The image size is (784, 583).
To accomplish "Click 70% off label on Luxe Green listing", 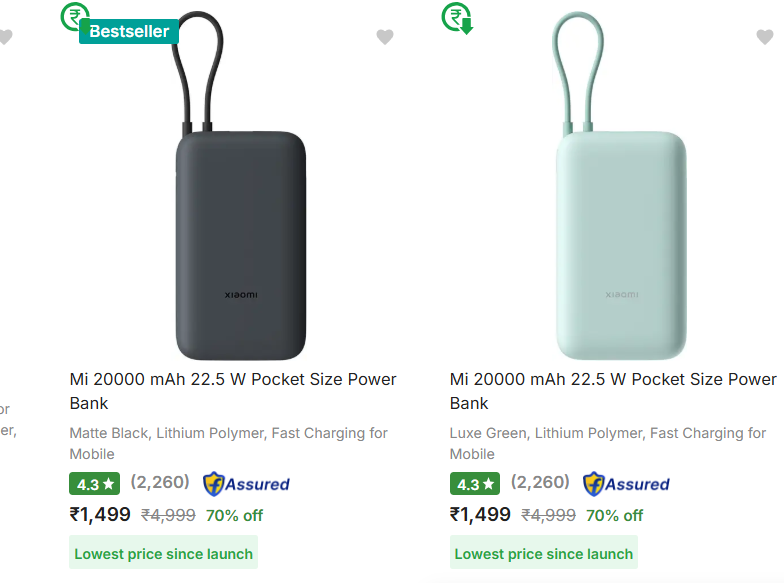I will [x=614, y=516].
